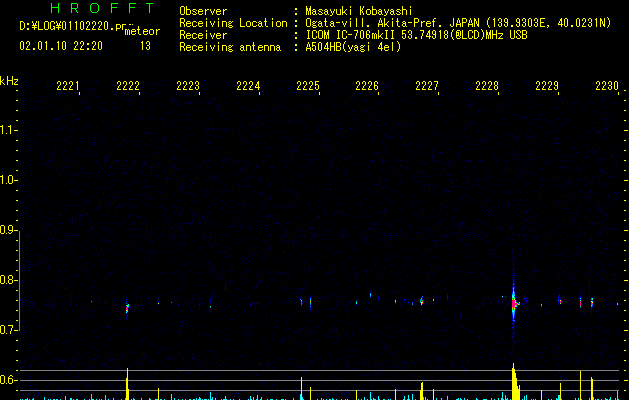
Task: Click the Observer label
Action: [203, 11]
